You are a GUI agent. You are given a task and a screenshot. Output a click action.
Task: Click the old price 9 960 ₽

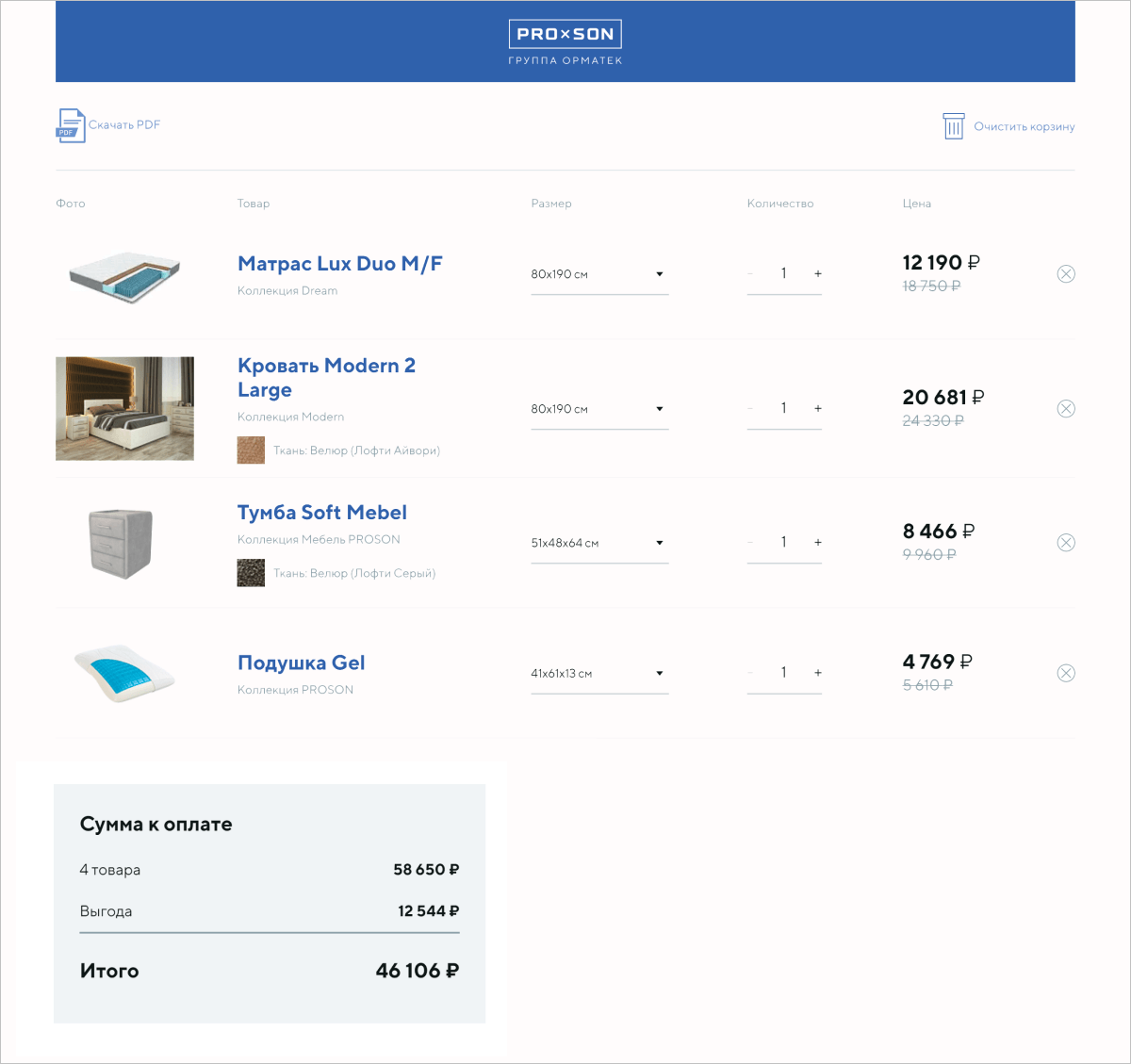pyautogui.click(x=929, y=555)
